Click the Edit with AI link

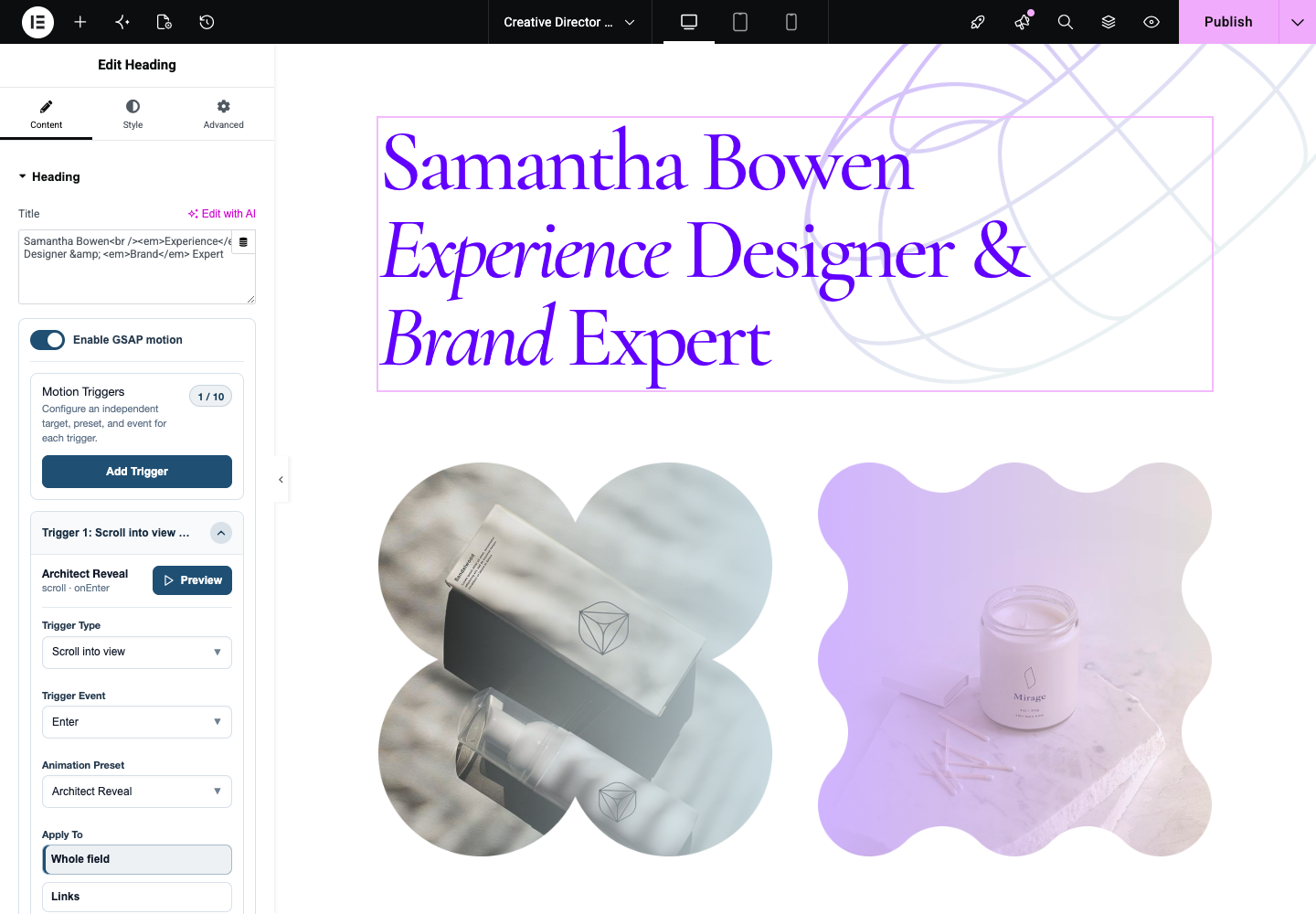click(x=222, y=214)
